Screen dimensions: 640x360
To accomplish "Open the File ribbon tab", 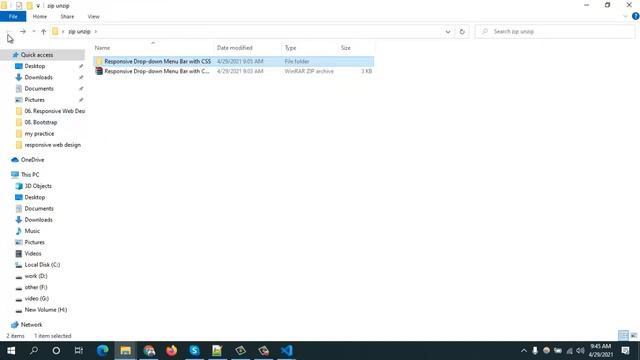I will 13,17.
